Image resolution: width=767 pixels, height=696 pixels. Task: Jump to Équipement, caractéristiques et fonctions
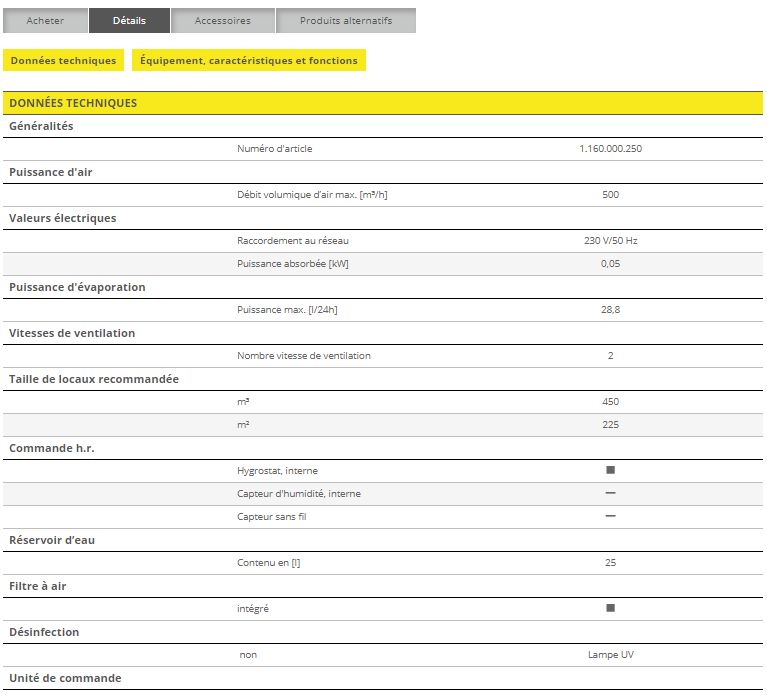click(x=249, y=61)
